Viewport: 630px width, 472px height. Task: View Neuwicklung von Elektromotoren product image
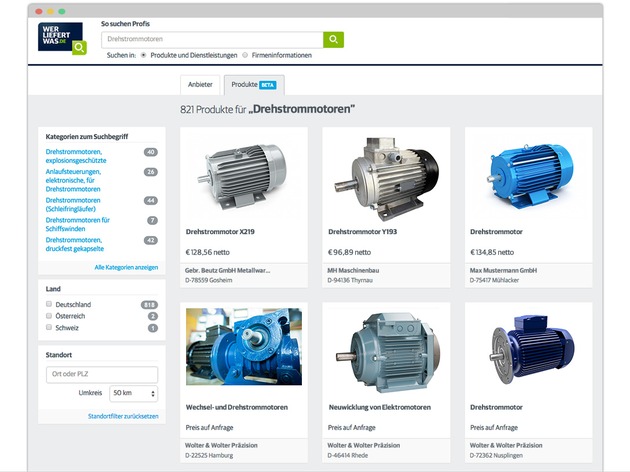click(x=385, y=346)
